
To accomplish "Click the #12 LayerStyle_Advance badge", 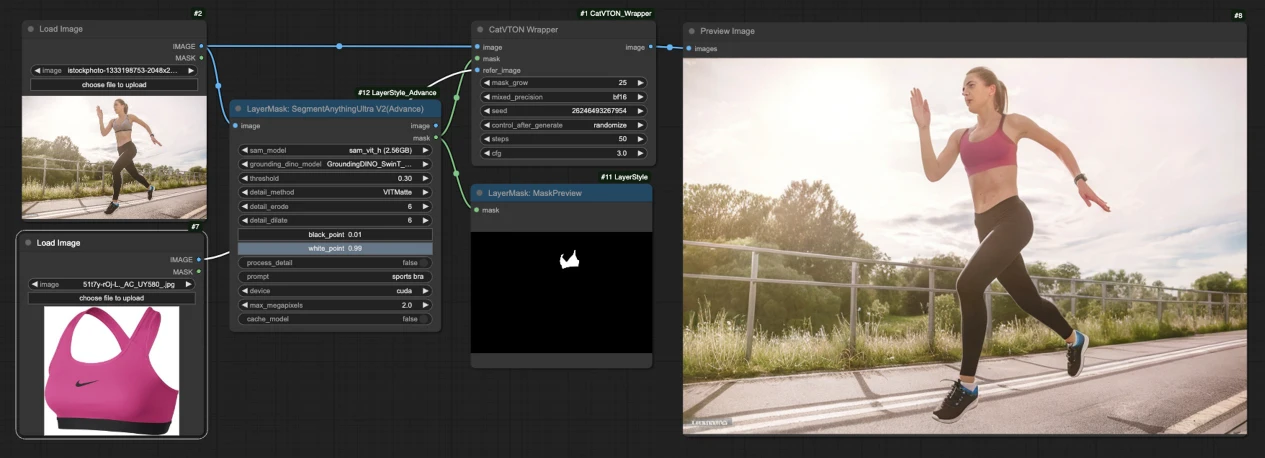I will (x=398, y=93).
